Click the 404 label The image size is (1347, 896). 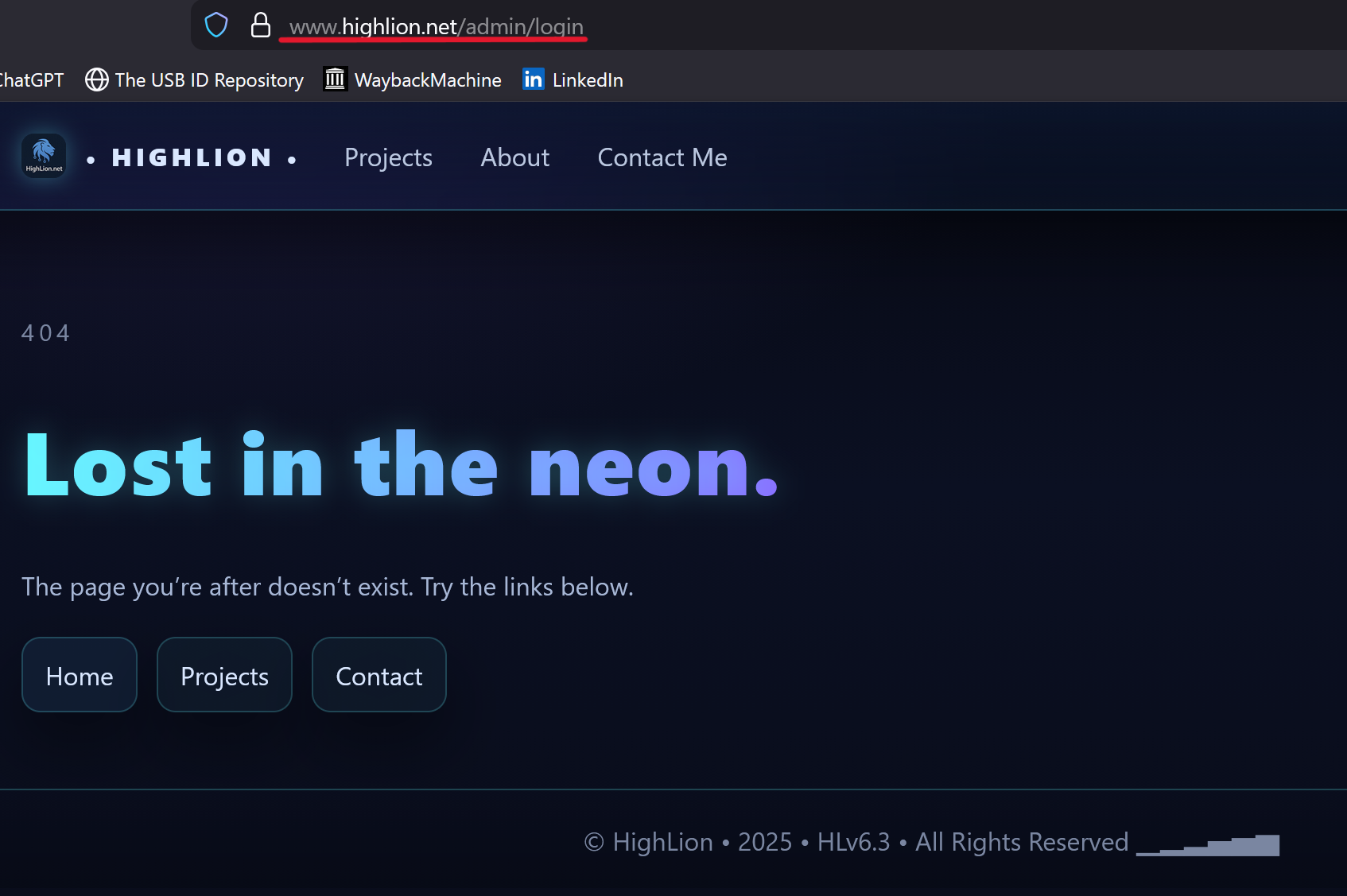46,333
